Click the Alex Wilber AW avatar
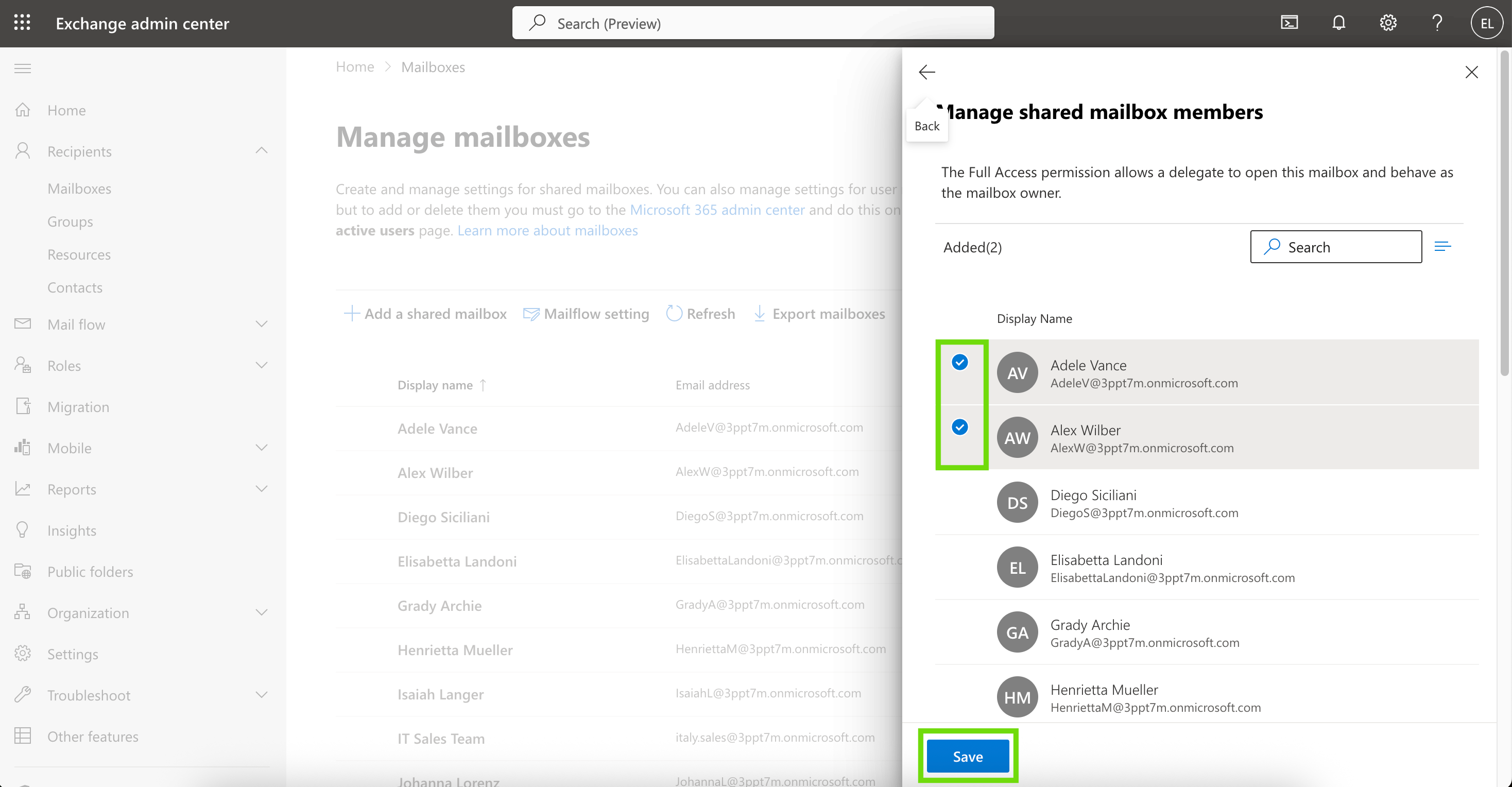Screen dimensions: 1512x787 pos(1017,437)
